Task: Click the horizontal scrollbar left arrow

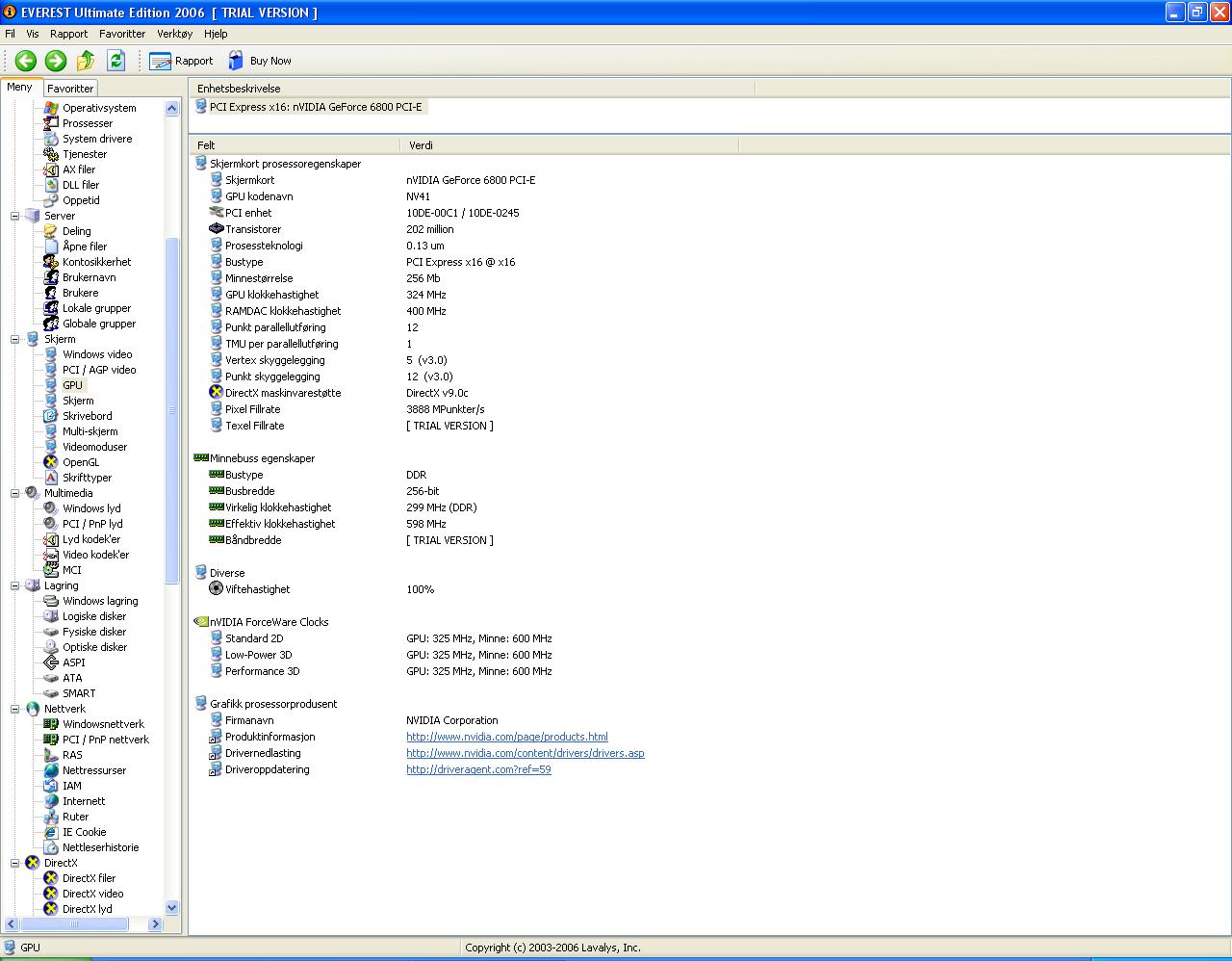Action: 11,923
